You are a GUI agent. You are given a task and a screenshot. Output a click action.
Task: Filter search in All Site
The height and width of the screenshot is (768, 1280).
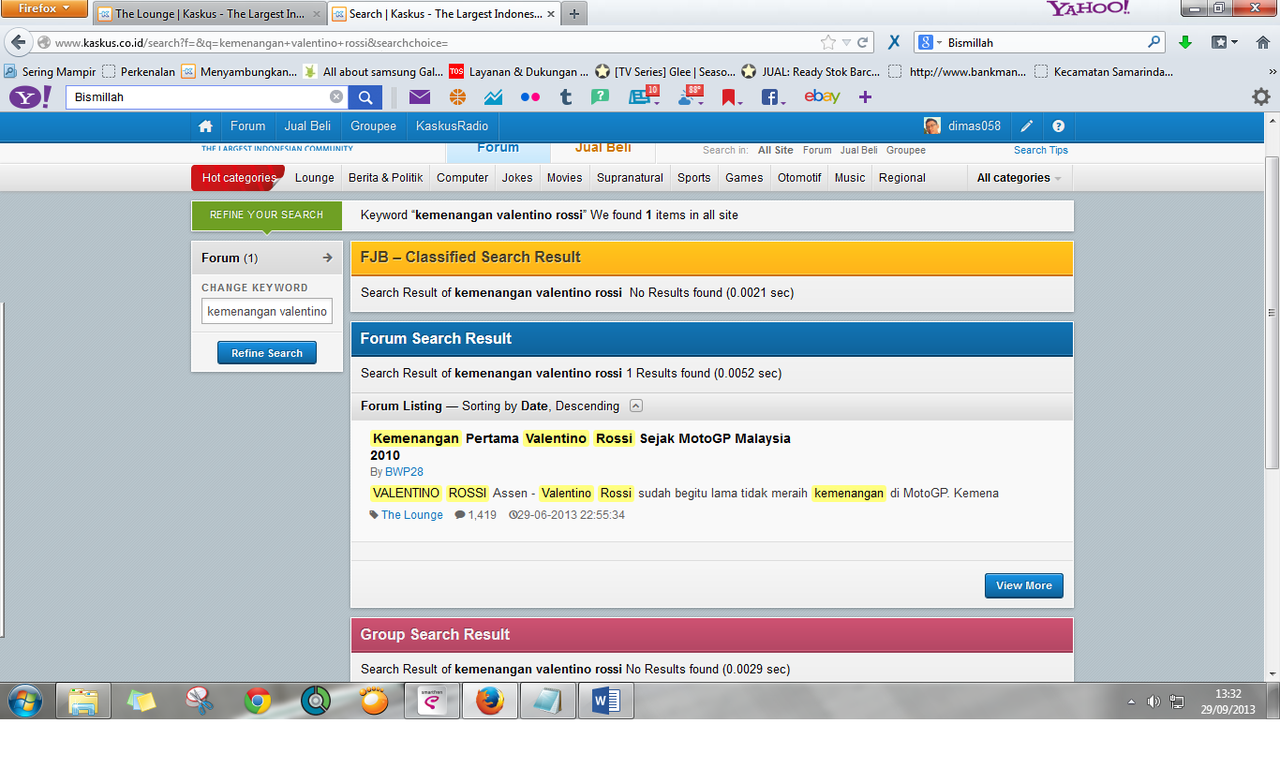pos(775,150)
